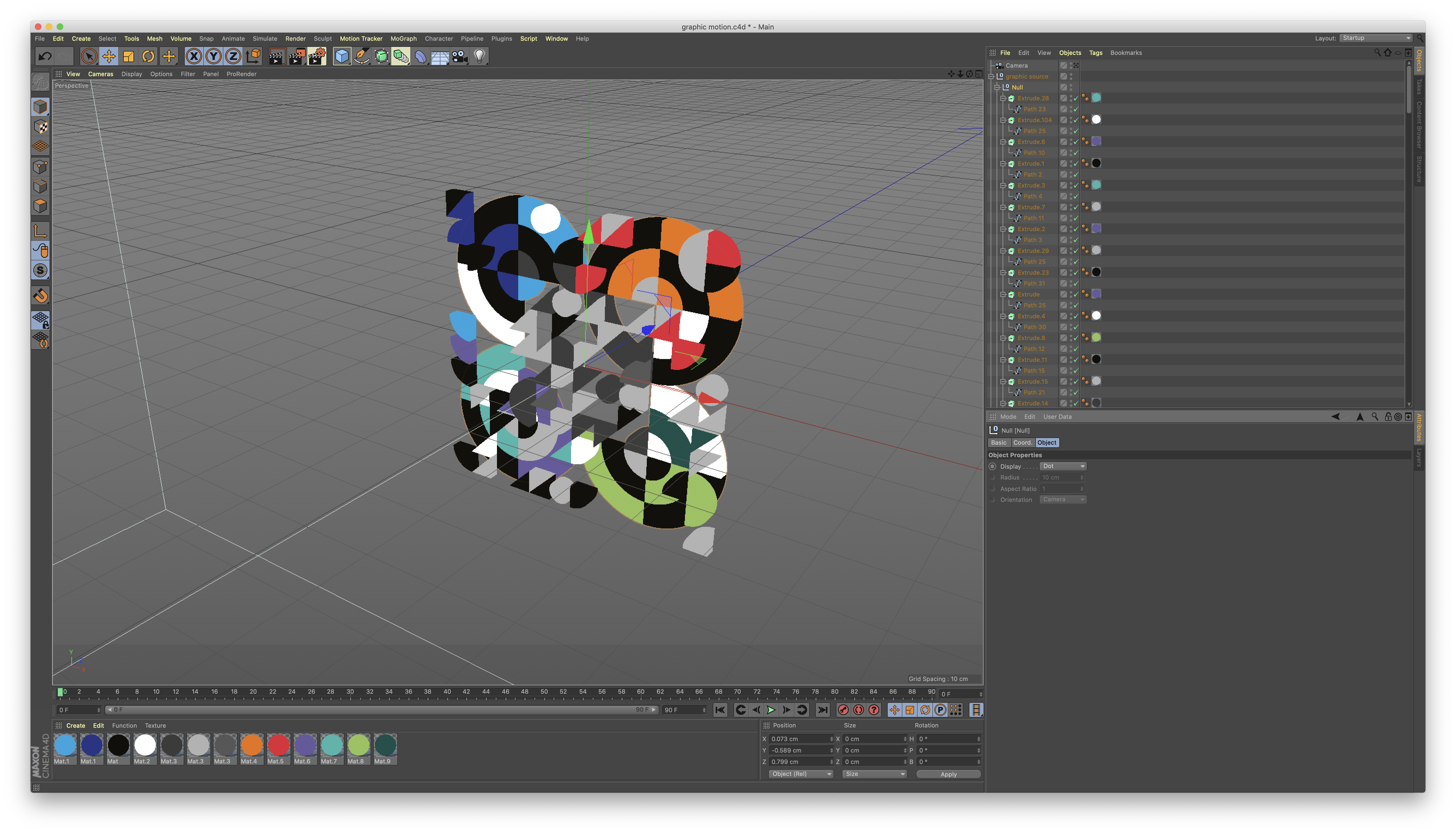Add a Cube primitive object

(342, 56)
